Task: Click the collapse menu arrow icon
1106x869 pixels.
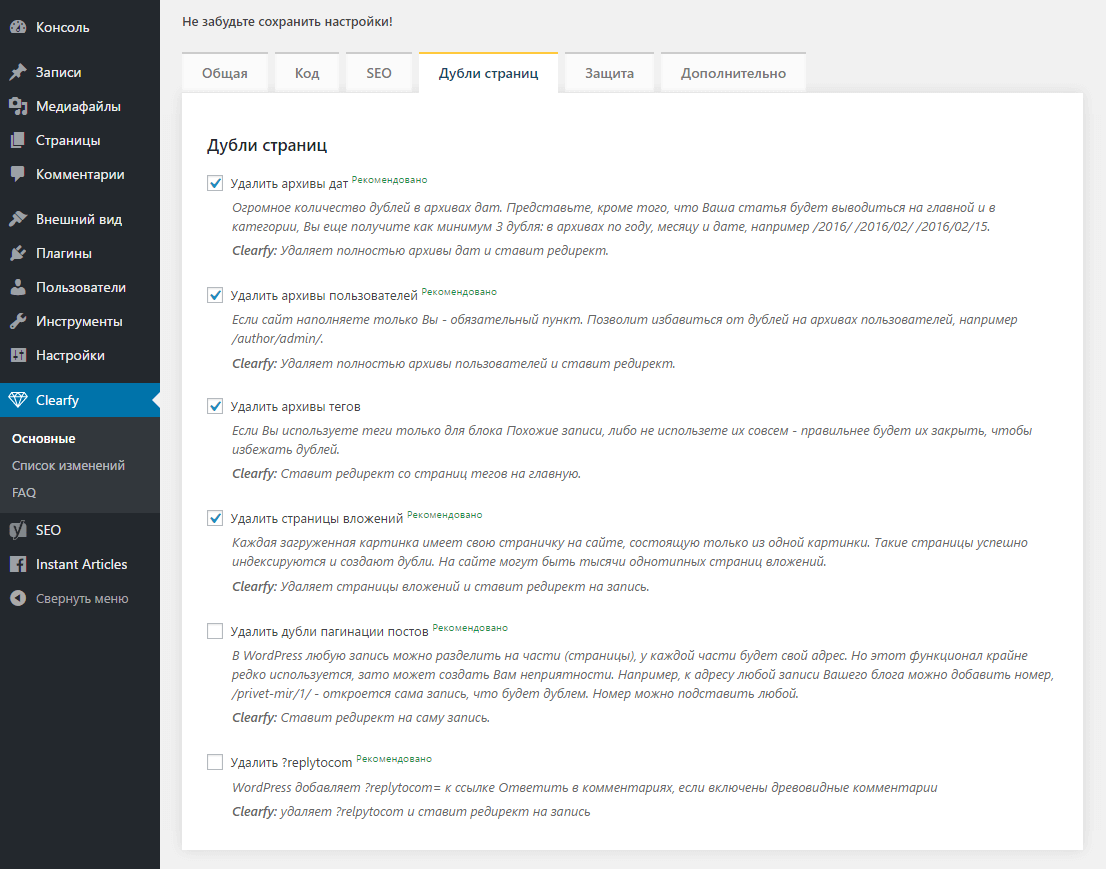Action: coord(18,598)
